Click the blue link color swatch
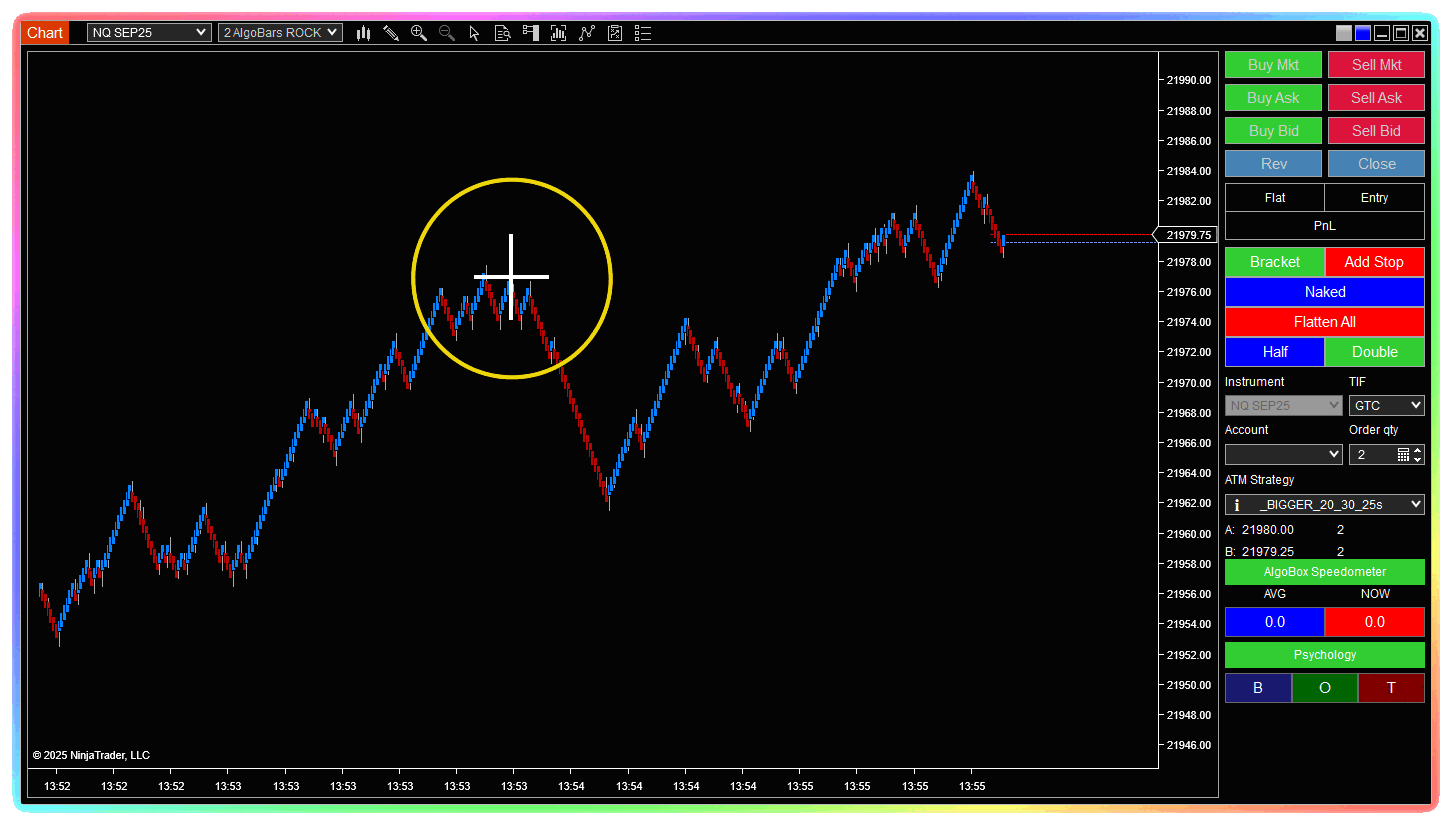The image size is (1452, 825). coord(1363,33)
